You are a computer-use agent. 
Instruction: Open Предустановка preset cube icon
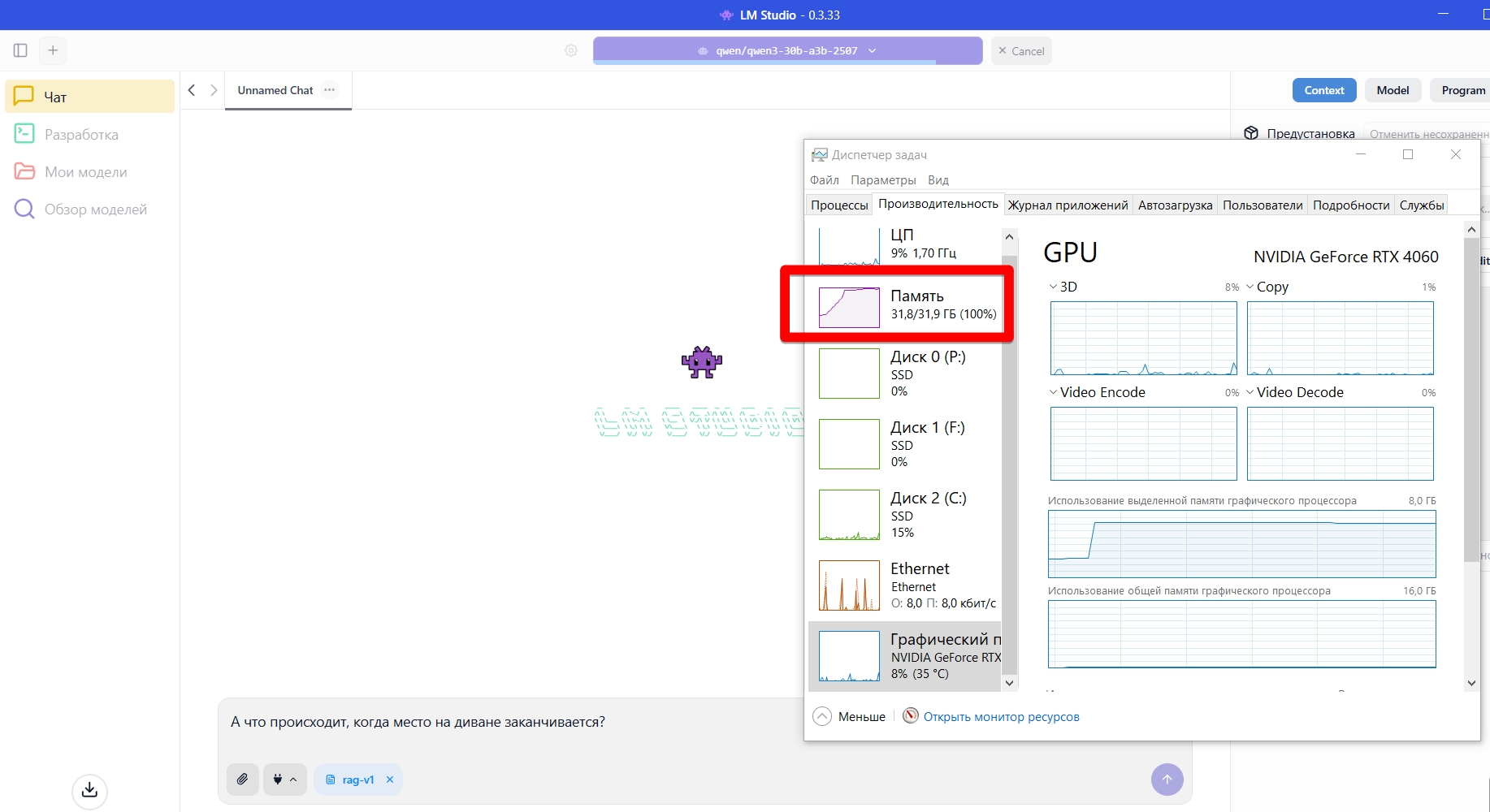[1251, 133]
